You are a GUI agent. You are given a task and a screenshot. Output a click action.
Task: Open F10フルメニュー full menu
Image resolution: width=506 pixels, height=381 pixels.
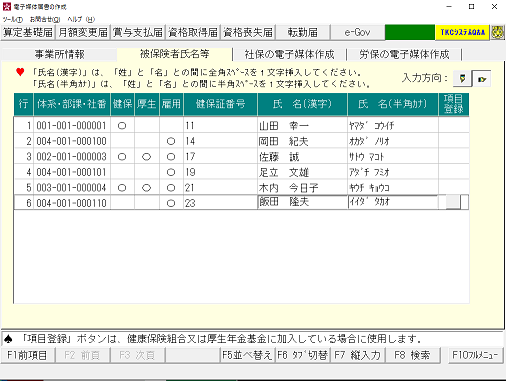pyautogui.click(x=475, y=355)
